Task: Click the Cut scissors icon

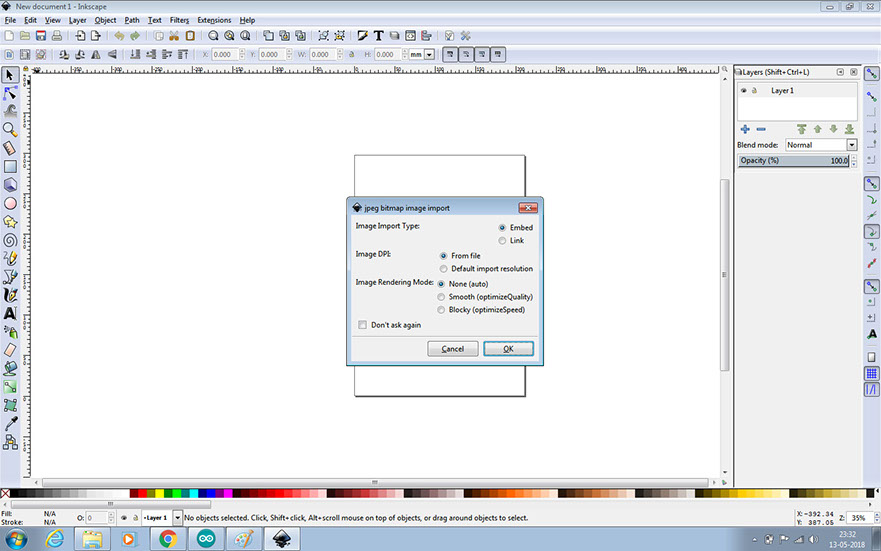Action: [174, 36]
